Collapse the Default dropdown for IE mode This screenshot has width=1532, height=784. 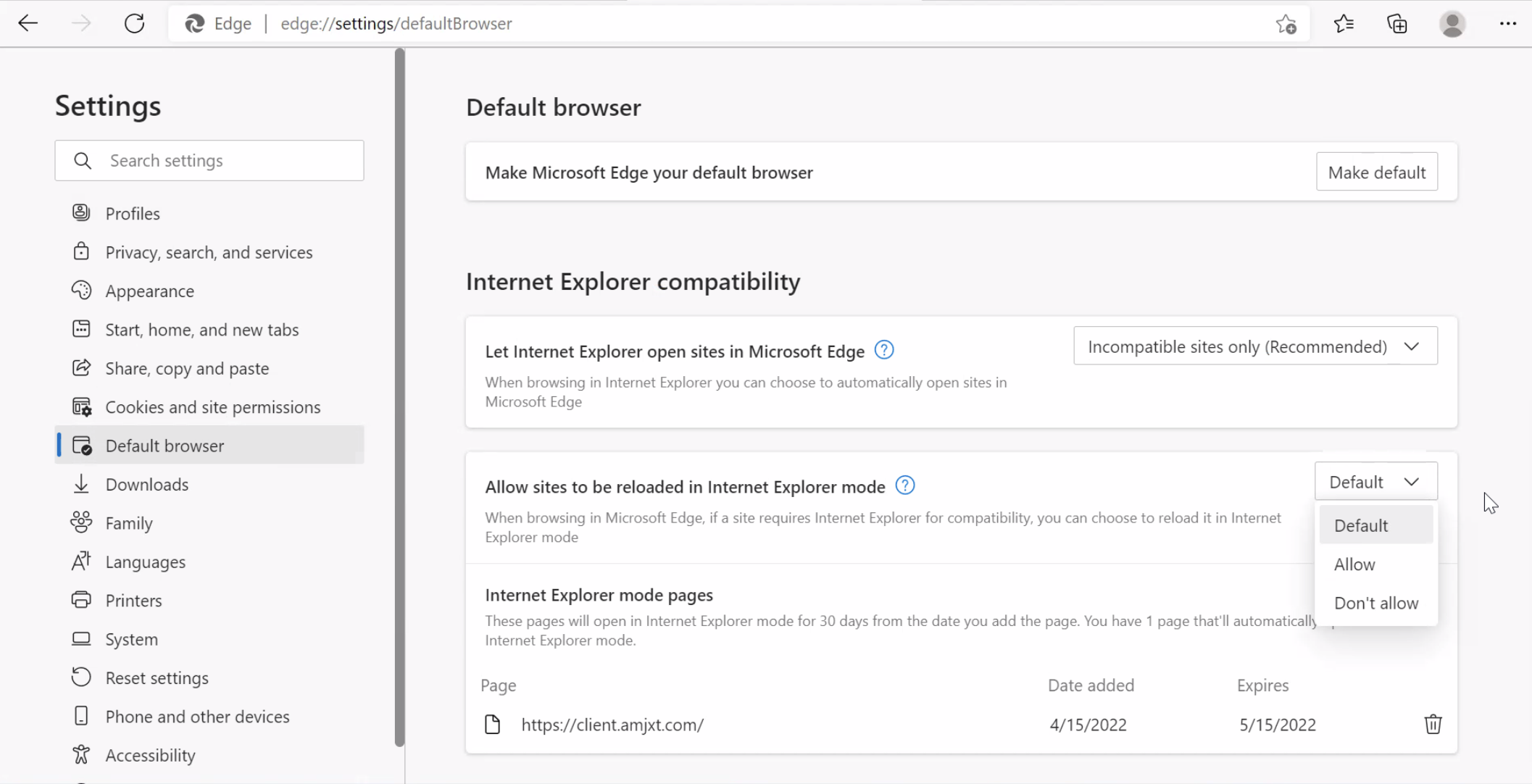(x=1375, y=482)
